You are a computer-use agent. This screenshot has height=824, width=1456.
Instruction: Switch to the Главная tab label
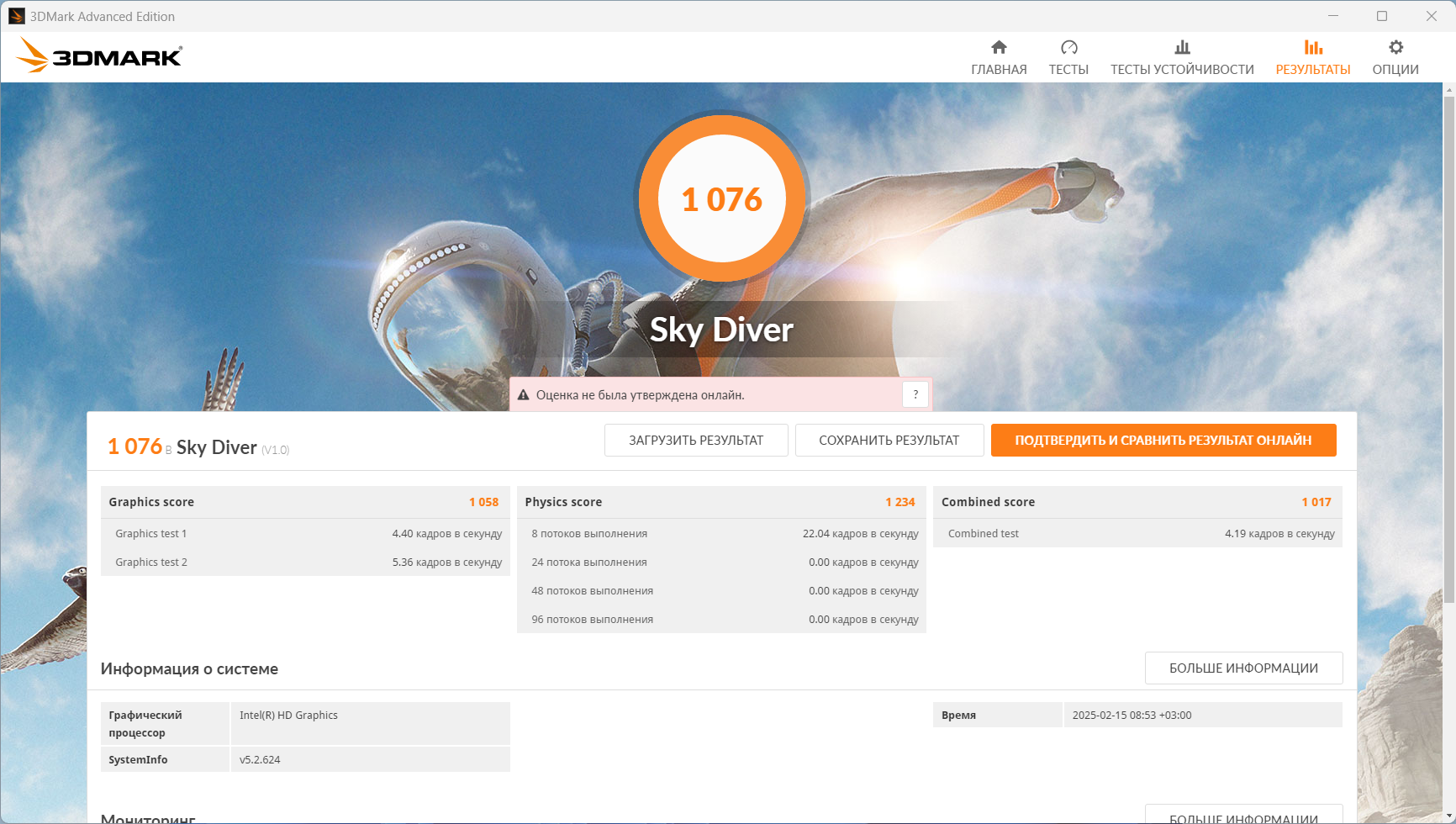click(999, 70)
